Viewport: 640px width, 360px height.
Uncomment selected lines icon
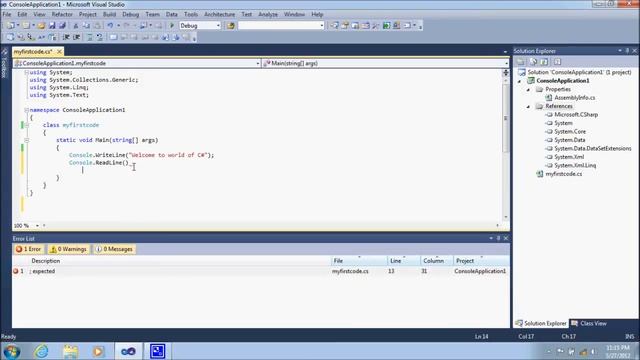(x=100, y=38)
